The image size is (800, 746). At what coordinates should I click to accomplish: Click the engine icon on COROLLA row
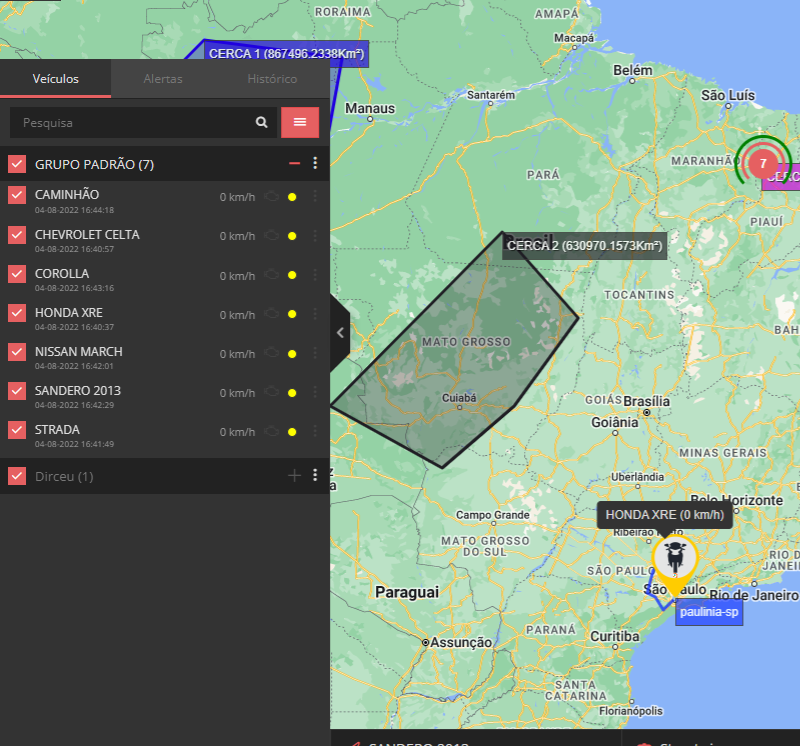(271, 275)
